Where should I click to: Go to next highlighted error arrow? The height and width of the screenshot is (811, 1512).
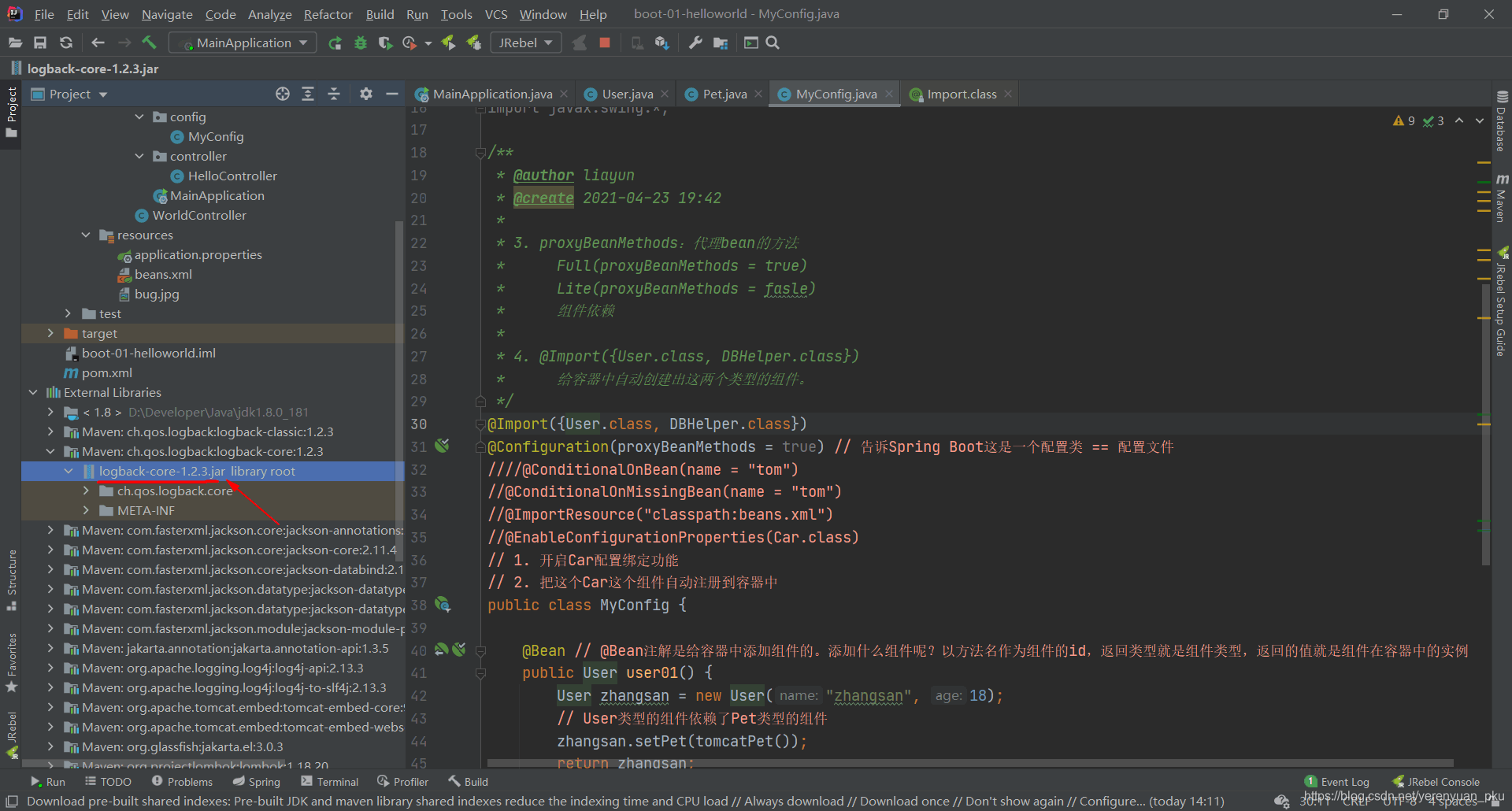(1480, 120)
